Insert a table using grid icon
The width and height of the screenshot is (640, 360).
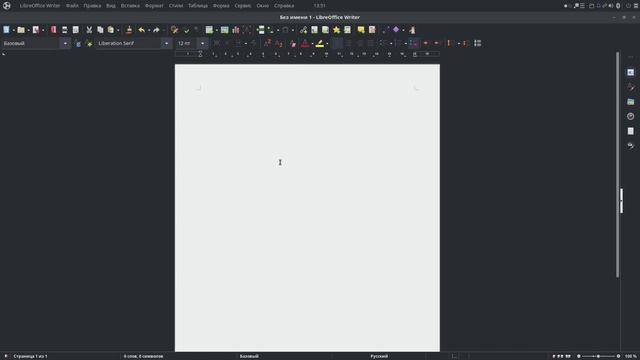coord(209,30)
